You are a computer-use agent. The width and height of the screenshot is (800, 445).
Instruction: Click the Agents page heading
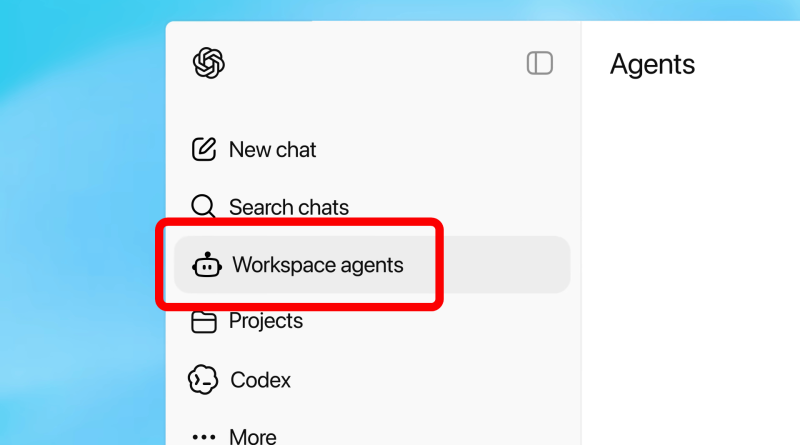pyautogui.click(x=653, y=64)
